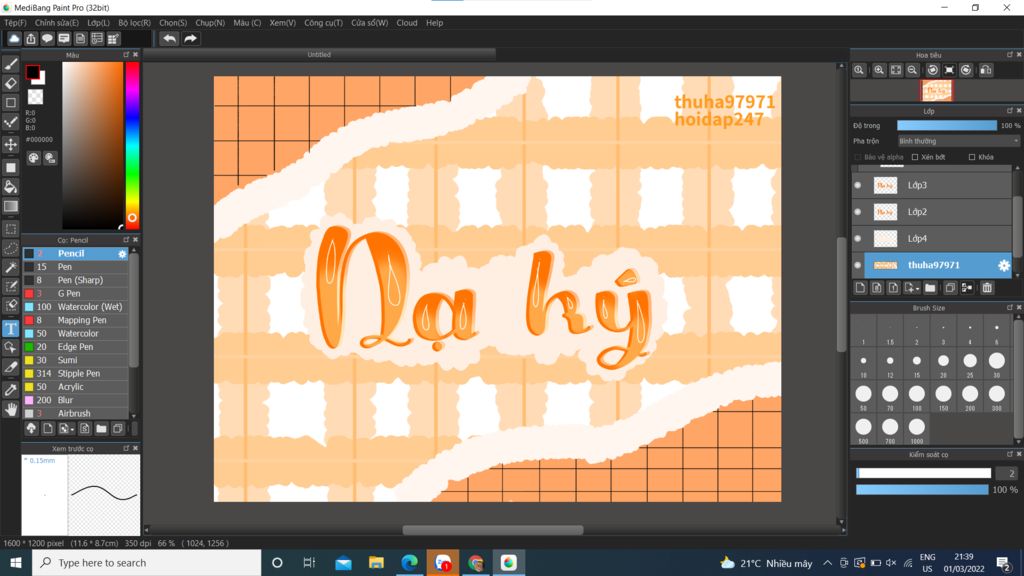Select the Eyedropper tool
This screenshot has width=1024, height=576.
[11, 390]
